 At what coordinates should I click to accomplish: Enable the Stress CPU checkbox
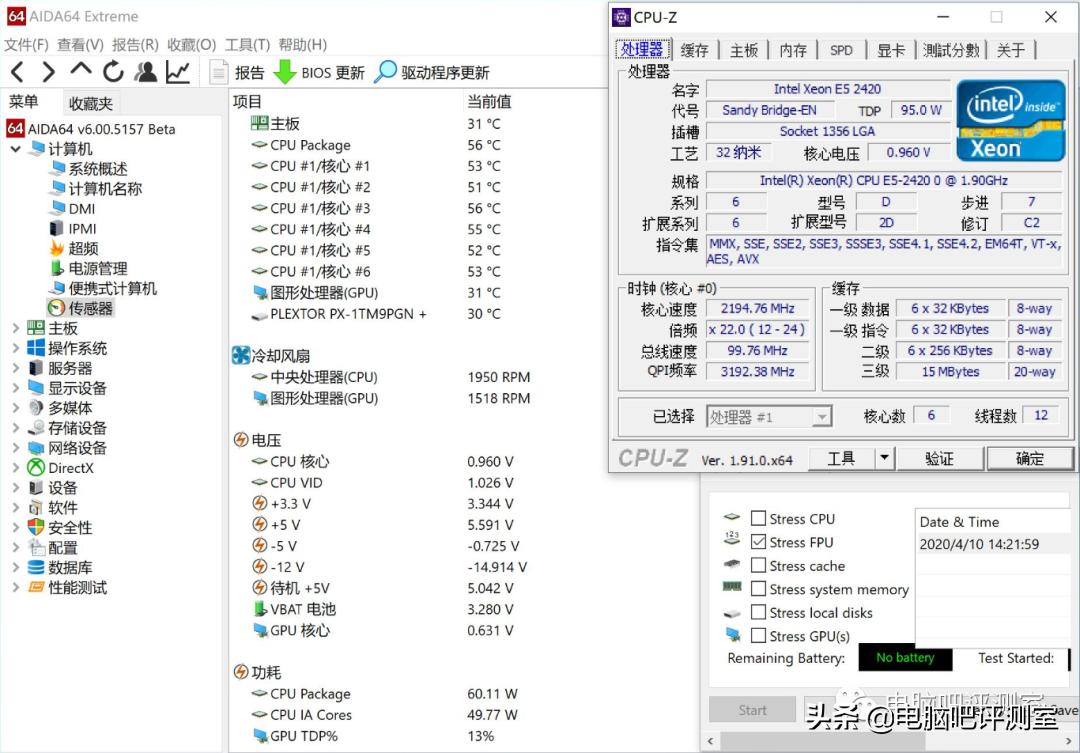point(759,518)
